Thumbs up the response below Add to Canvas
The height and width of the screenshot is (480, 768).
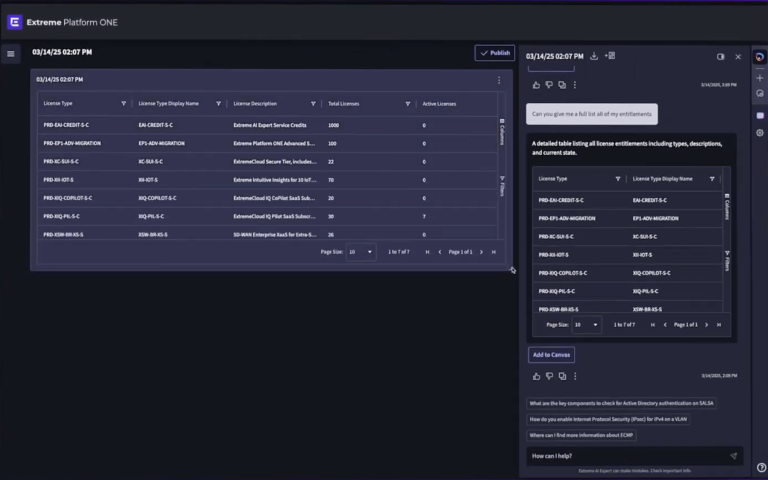tap(536, 376)
